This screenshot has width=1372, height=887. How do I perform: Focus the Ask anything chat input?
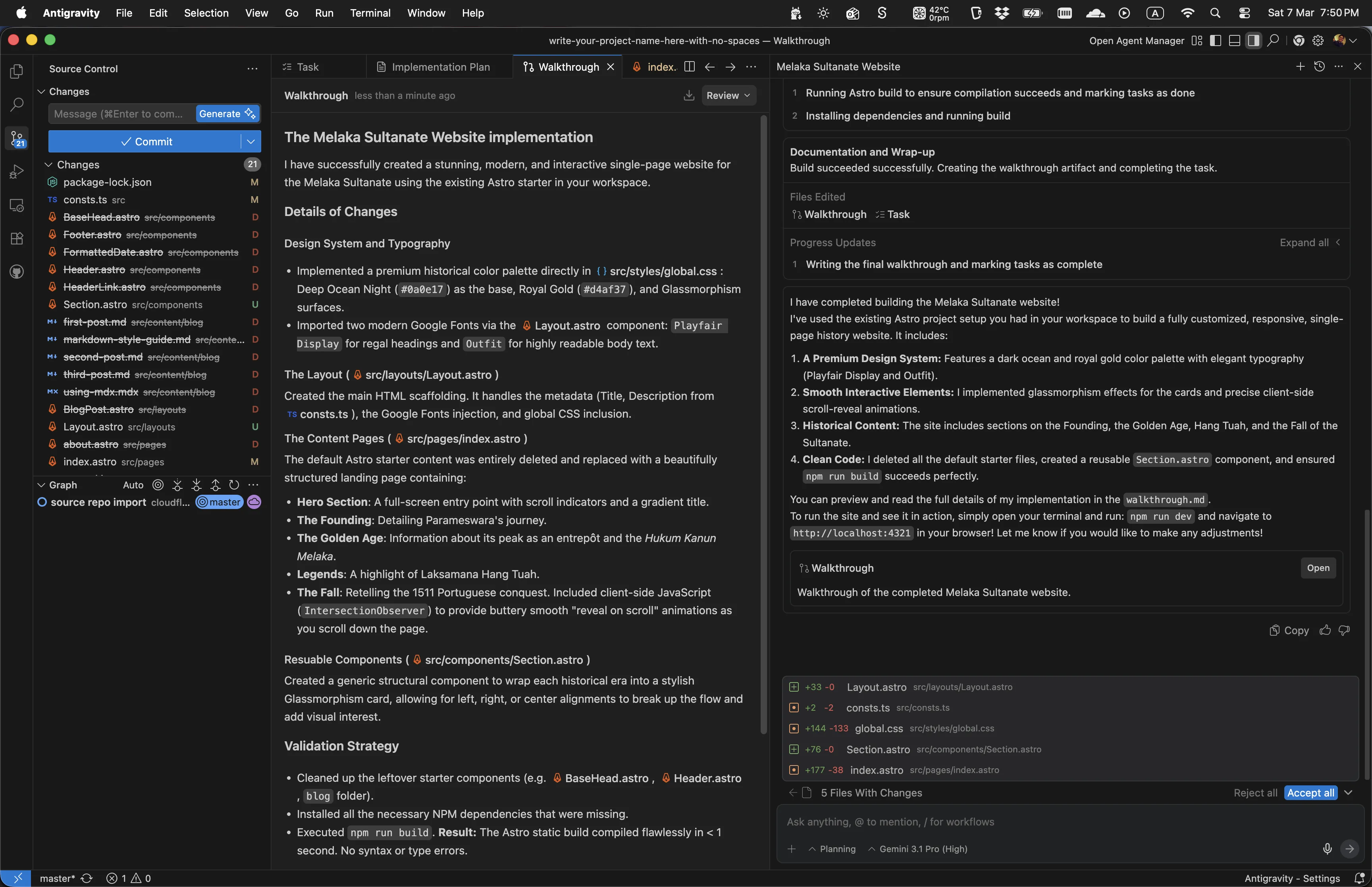1070,822
